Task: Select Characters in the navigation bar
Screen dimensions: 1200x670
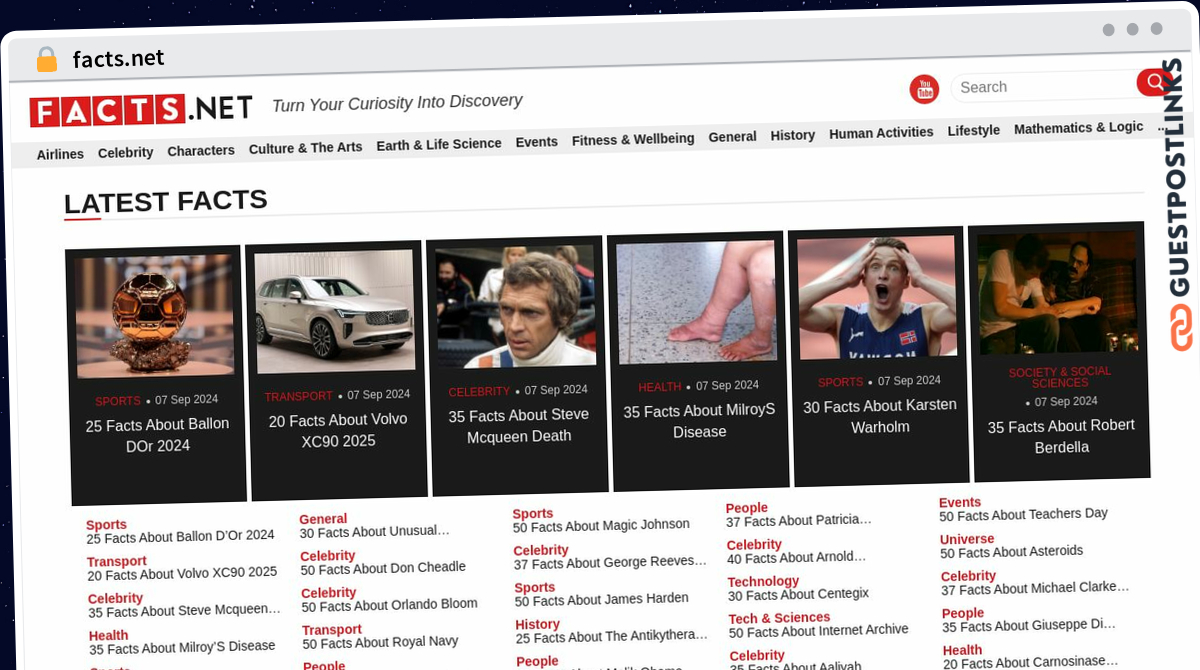Action: click(201, 150)
